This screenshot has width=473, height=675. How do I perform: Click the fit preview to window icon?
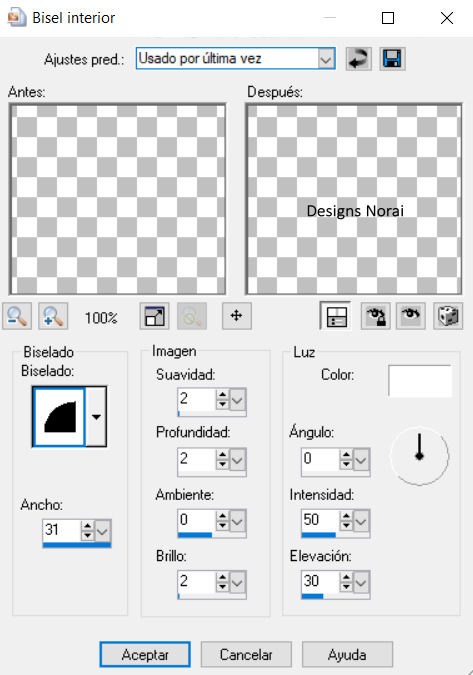154,316
